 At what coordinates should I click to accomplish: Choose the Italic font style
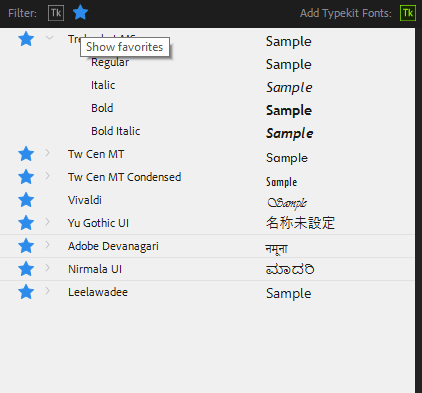click(103, 85)
